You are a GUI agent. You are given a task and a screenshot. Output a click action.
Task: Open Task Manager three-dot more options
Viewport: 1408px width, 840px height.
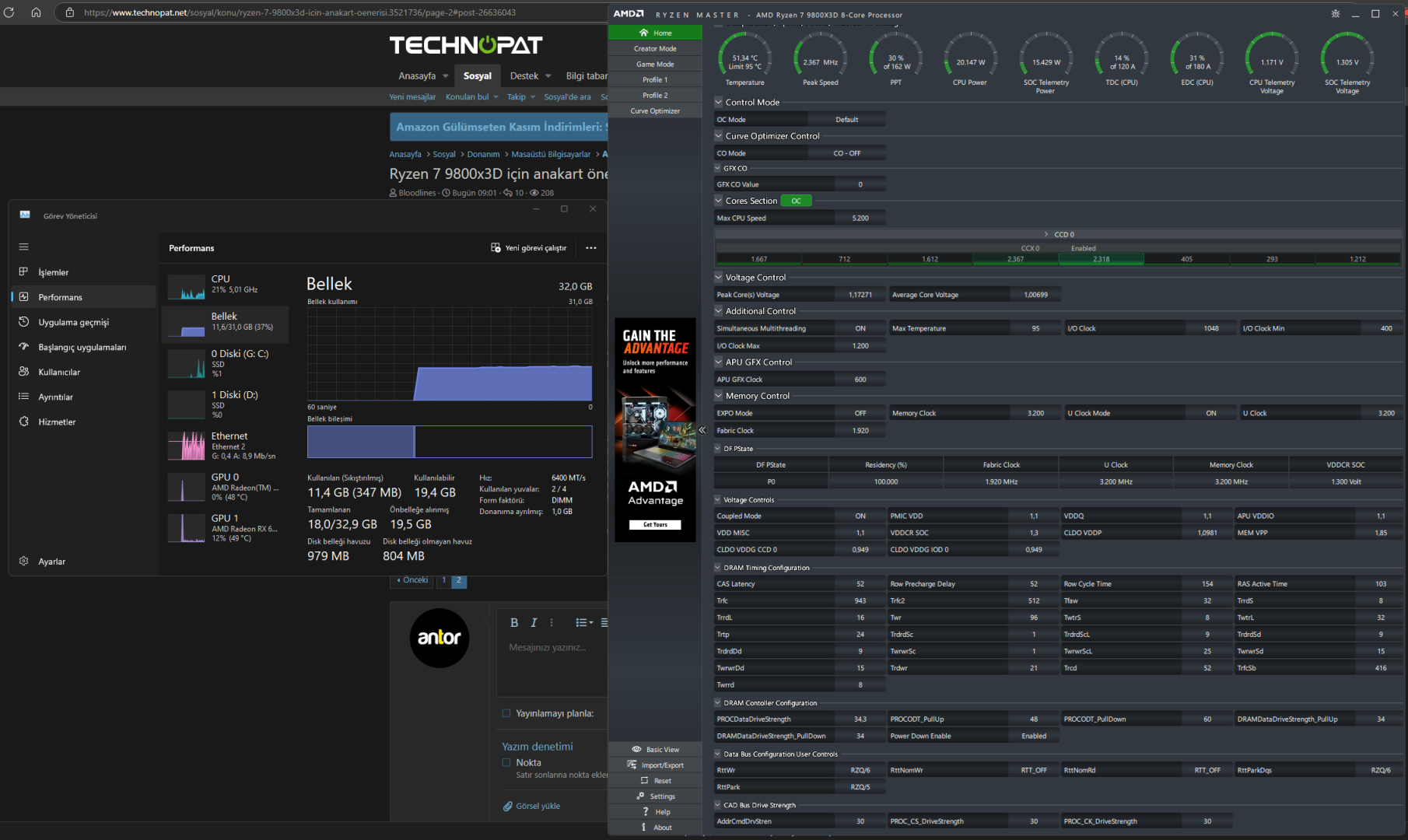[591, 248]
